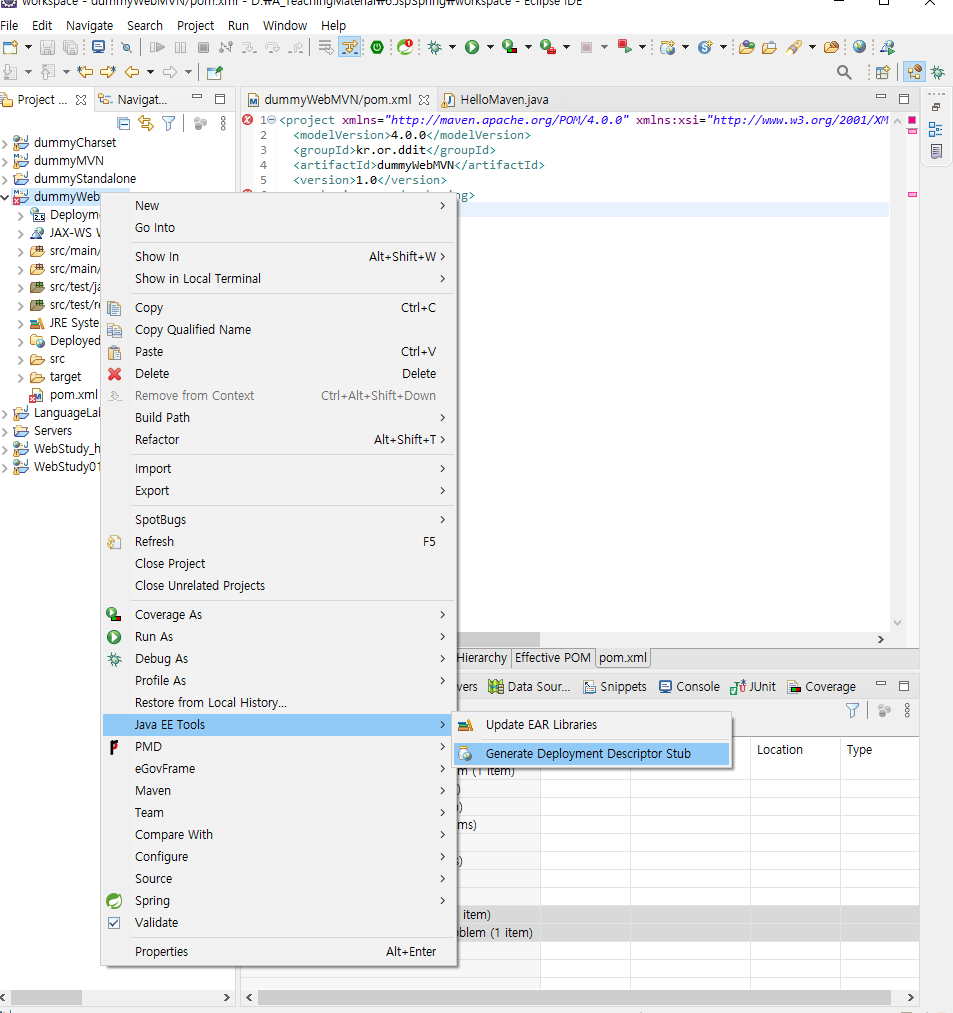953x1013 pixels.
Task: Open the Console view tab
Action: coord(689,687)
